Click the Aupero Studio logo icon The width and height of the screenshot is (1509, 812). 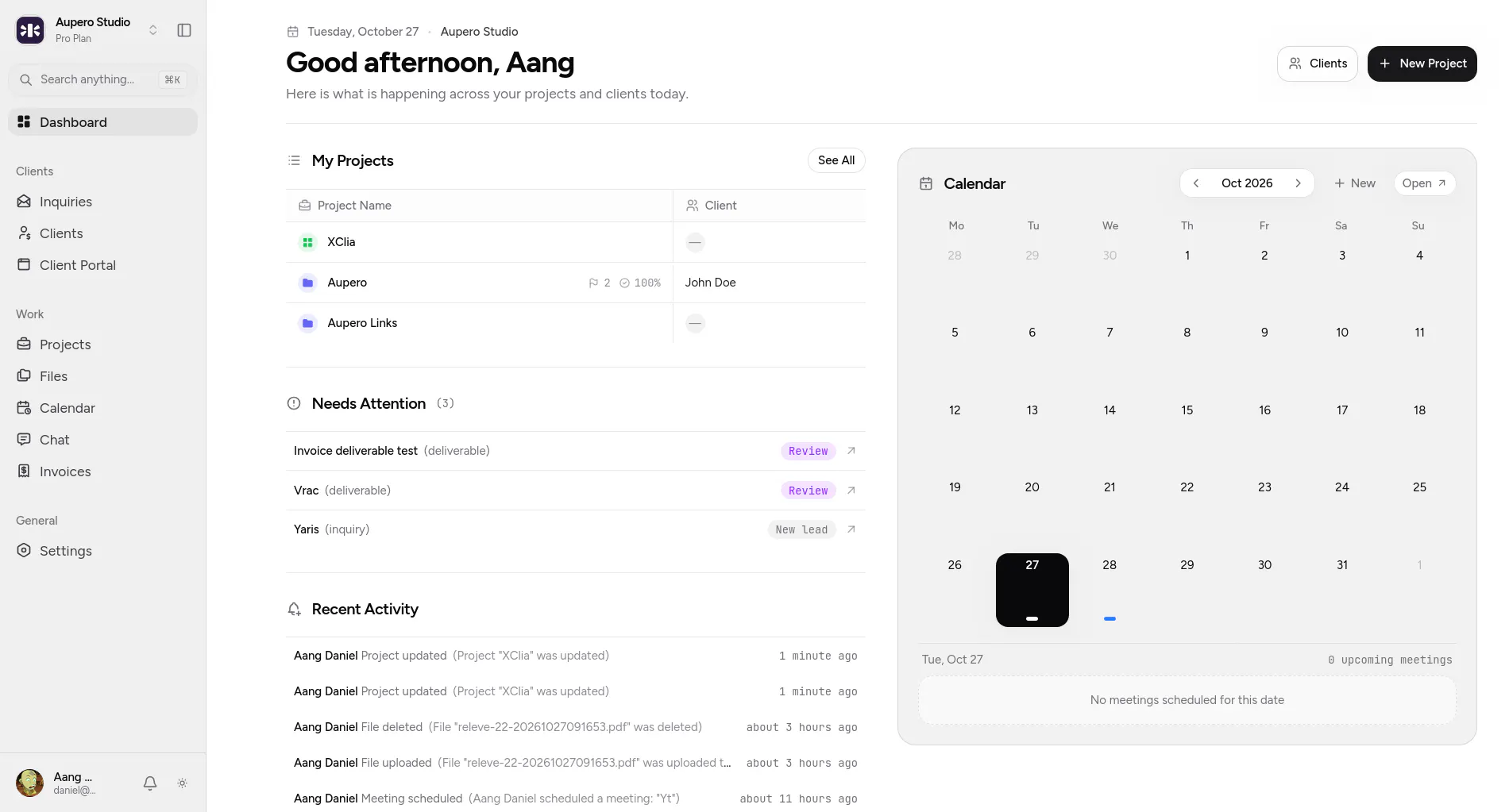pyautogui.click(x=30, y=30)
